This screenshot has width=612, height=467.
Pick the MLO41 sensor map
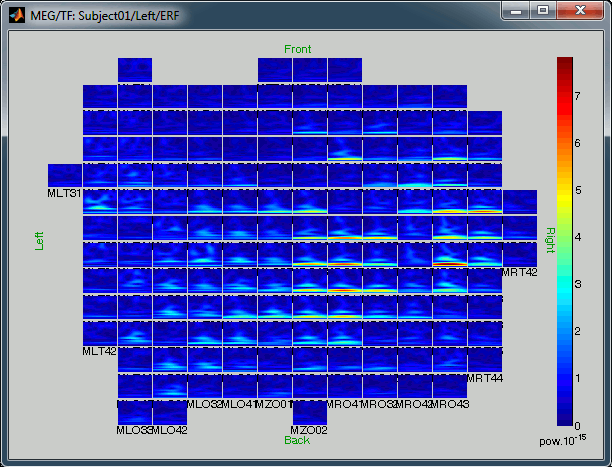239,386
